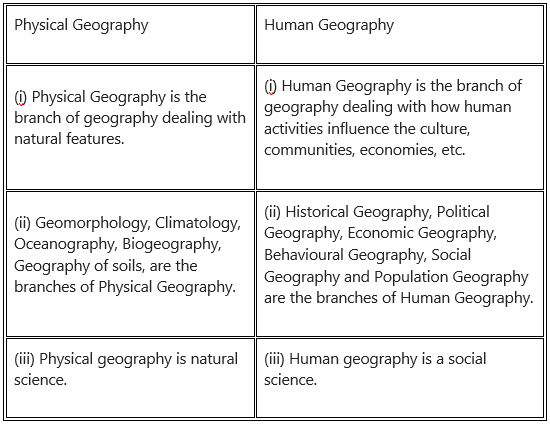The width and height of the screenshot is (550, 425).
Task: Click the (ii) marker before Historical Geography
Action: tap(272, 212)
